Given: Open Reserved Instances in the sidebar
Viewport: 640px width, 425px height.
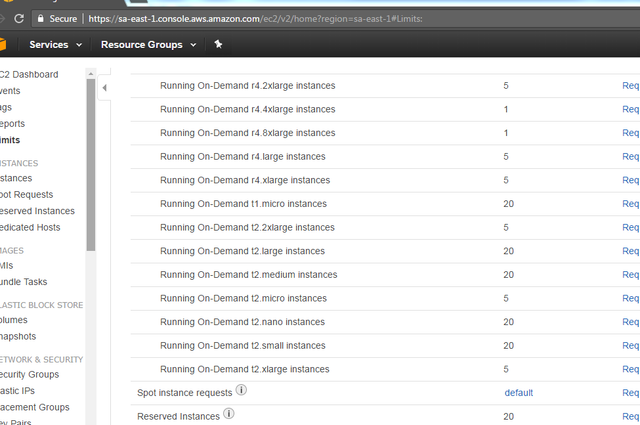Looking at the screenshot, I should (37, 211).
